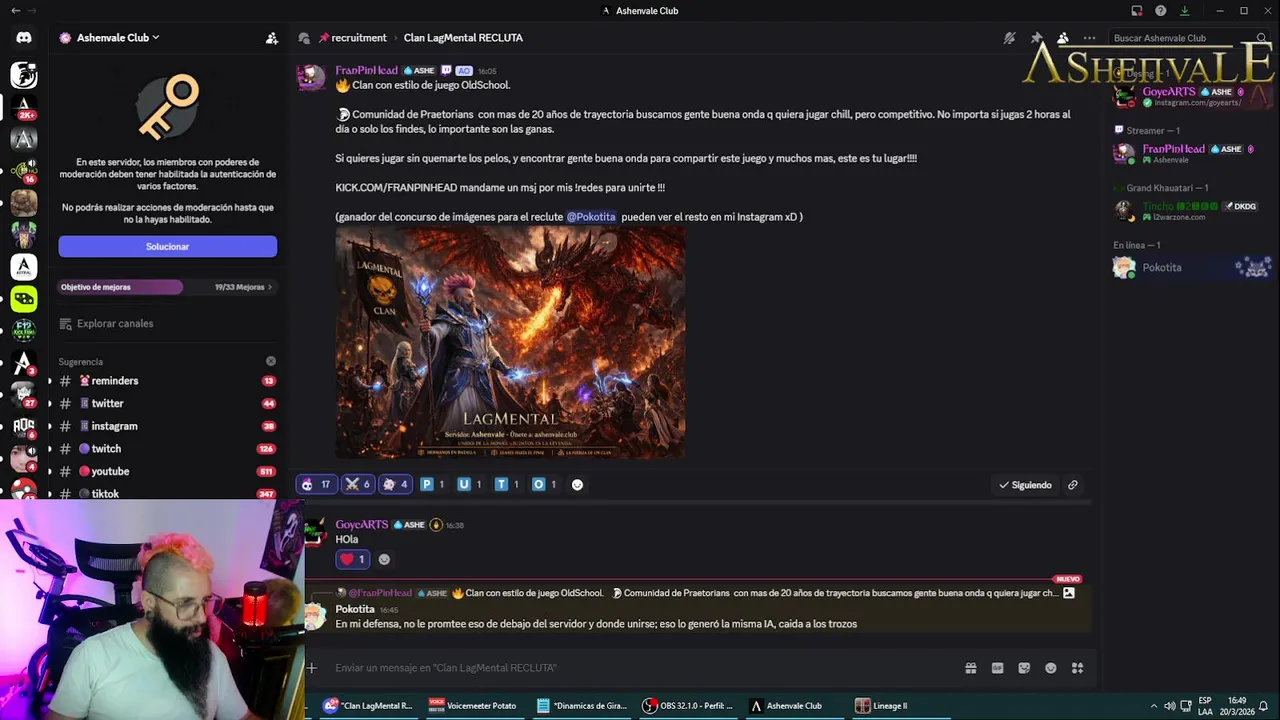Screen dimensions: 1280x720
Task: Toggle member list icon in header
Action: click(1063, 38)
